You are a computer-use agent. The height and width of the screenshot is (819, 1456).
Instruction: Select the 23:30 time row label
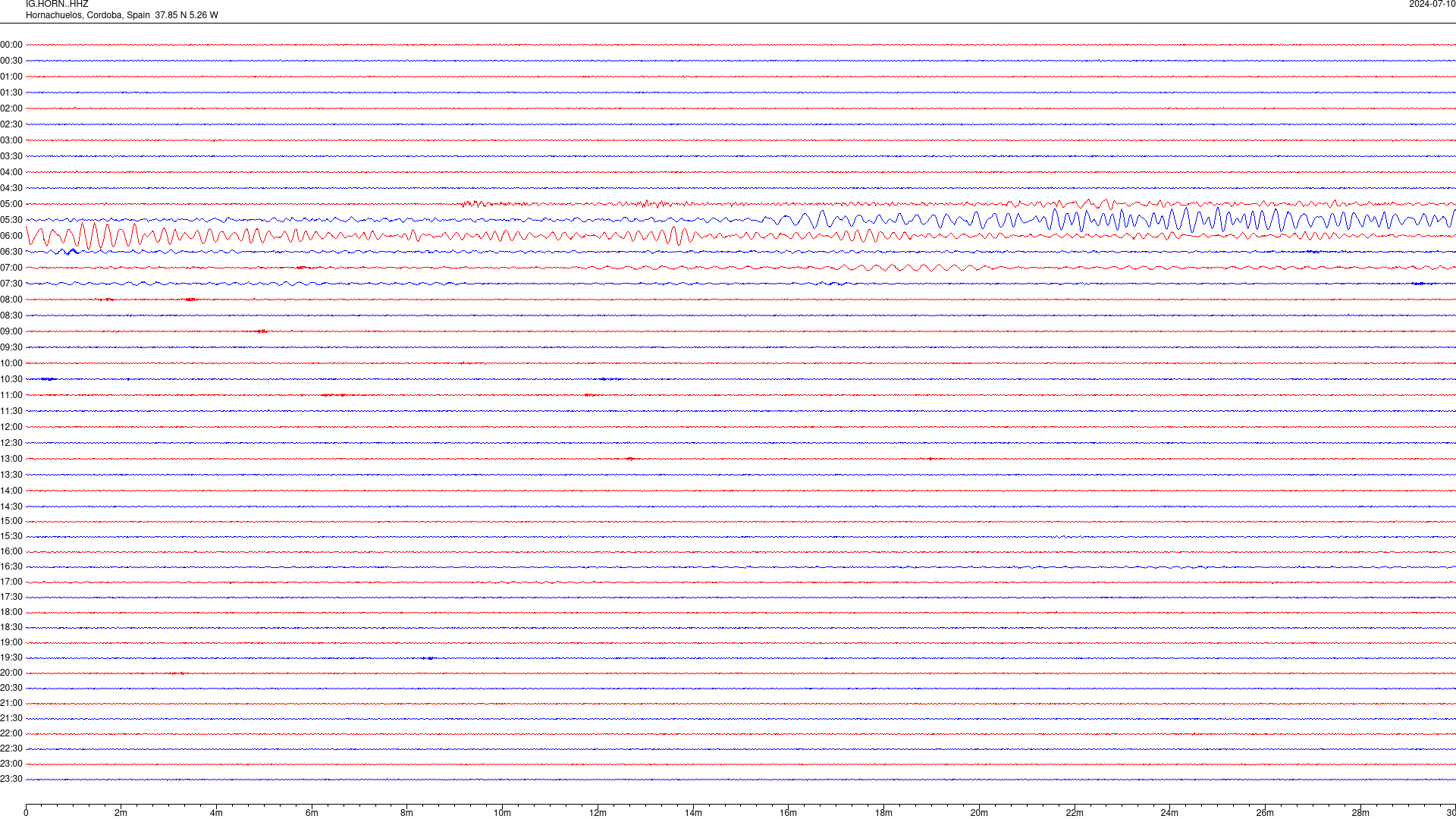tap(11, 779)
